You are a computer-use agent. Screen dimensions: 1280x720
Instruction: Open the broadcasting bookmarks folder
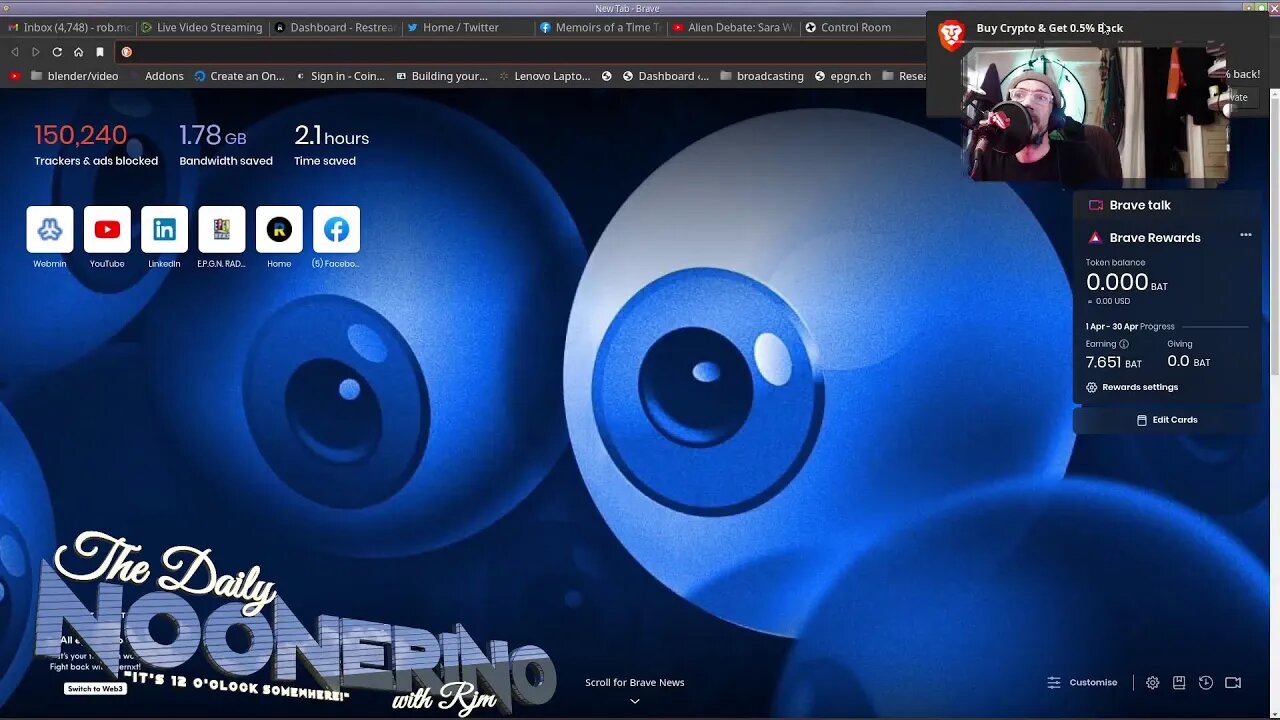click(x=761, y=76)
